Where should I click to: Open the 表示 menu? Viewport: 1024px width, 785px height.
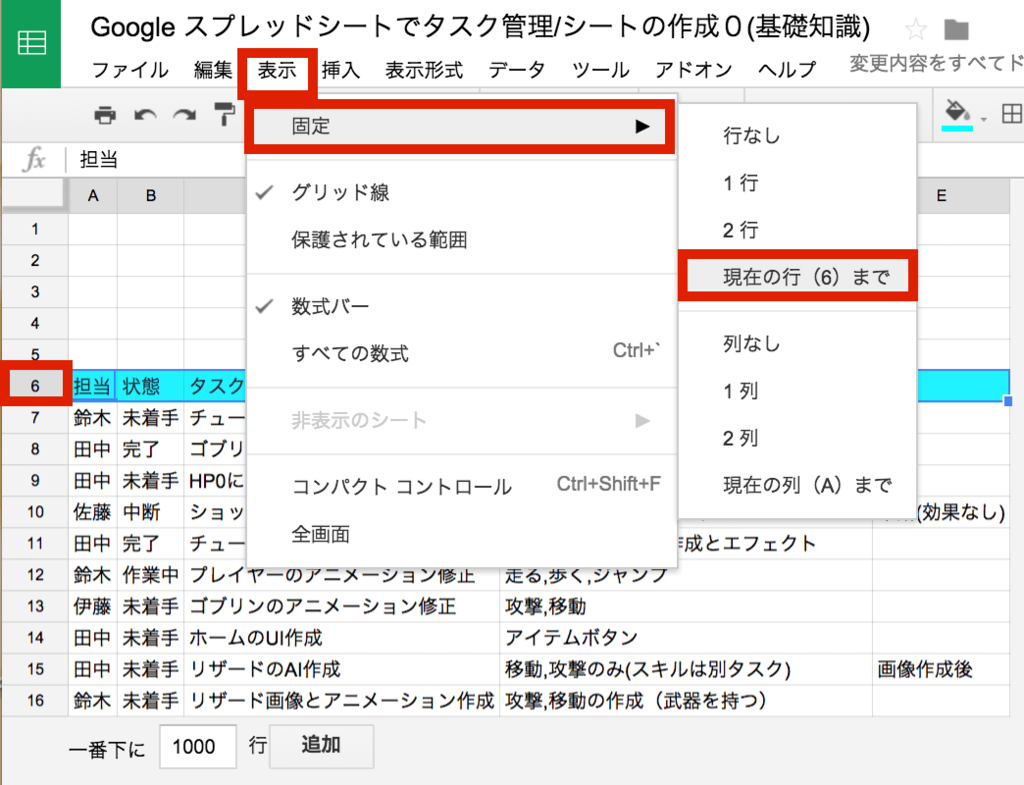coord(277,70)
